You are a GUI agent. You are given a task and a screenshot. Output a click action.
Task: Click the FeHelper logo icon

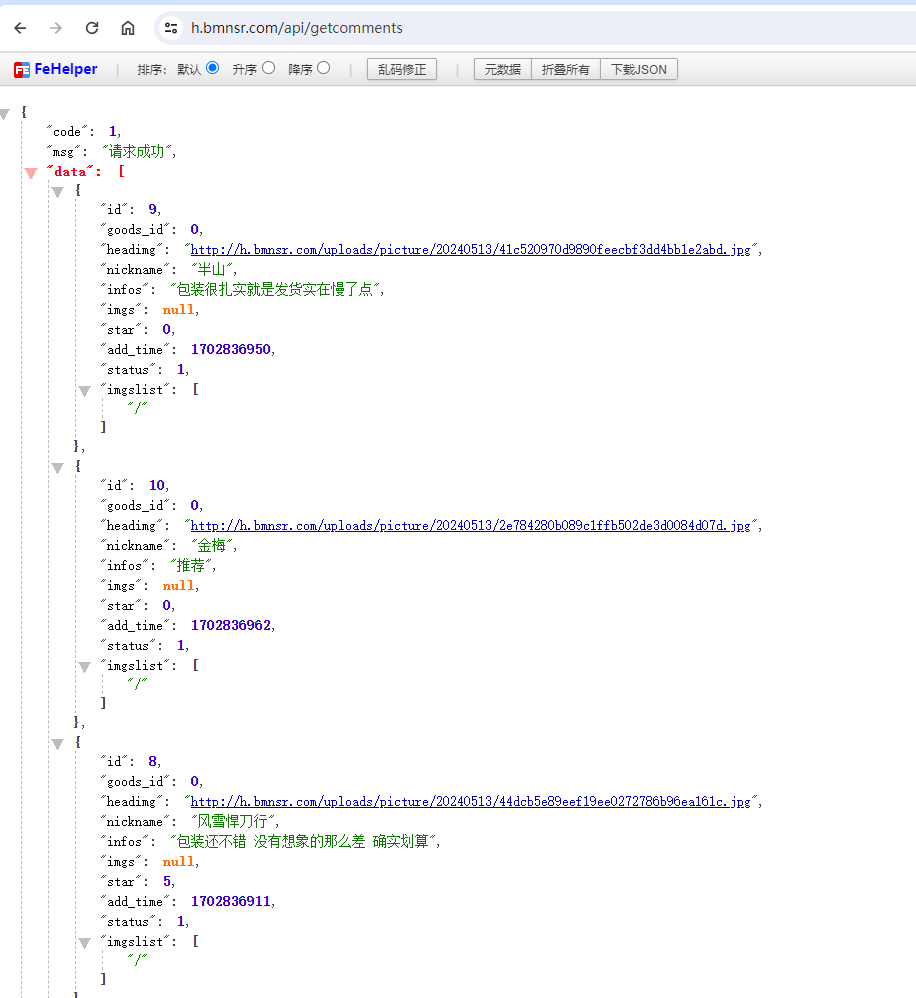[22, 70]
